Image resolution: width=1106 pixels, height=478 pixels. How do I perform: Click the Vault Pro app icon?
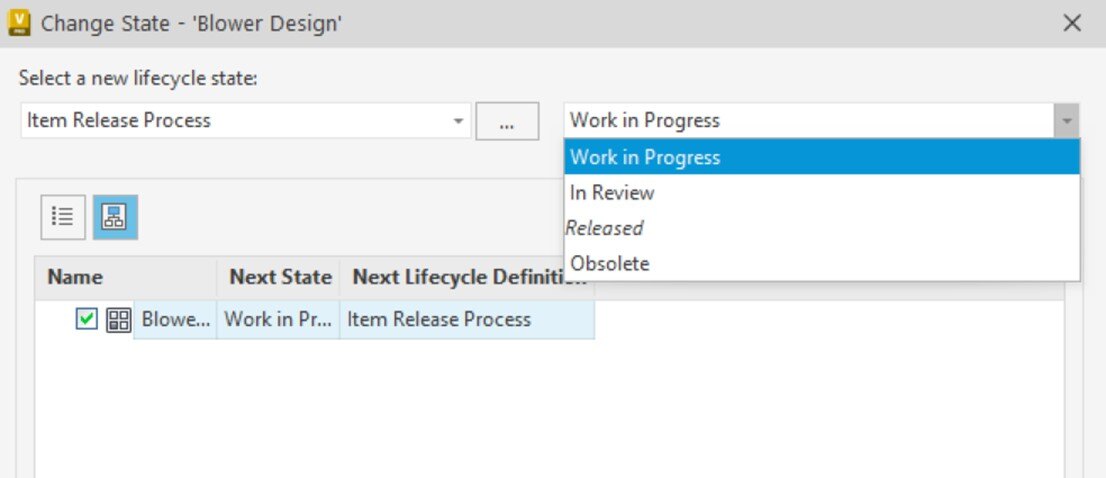click(x=18, y=23)
